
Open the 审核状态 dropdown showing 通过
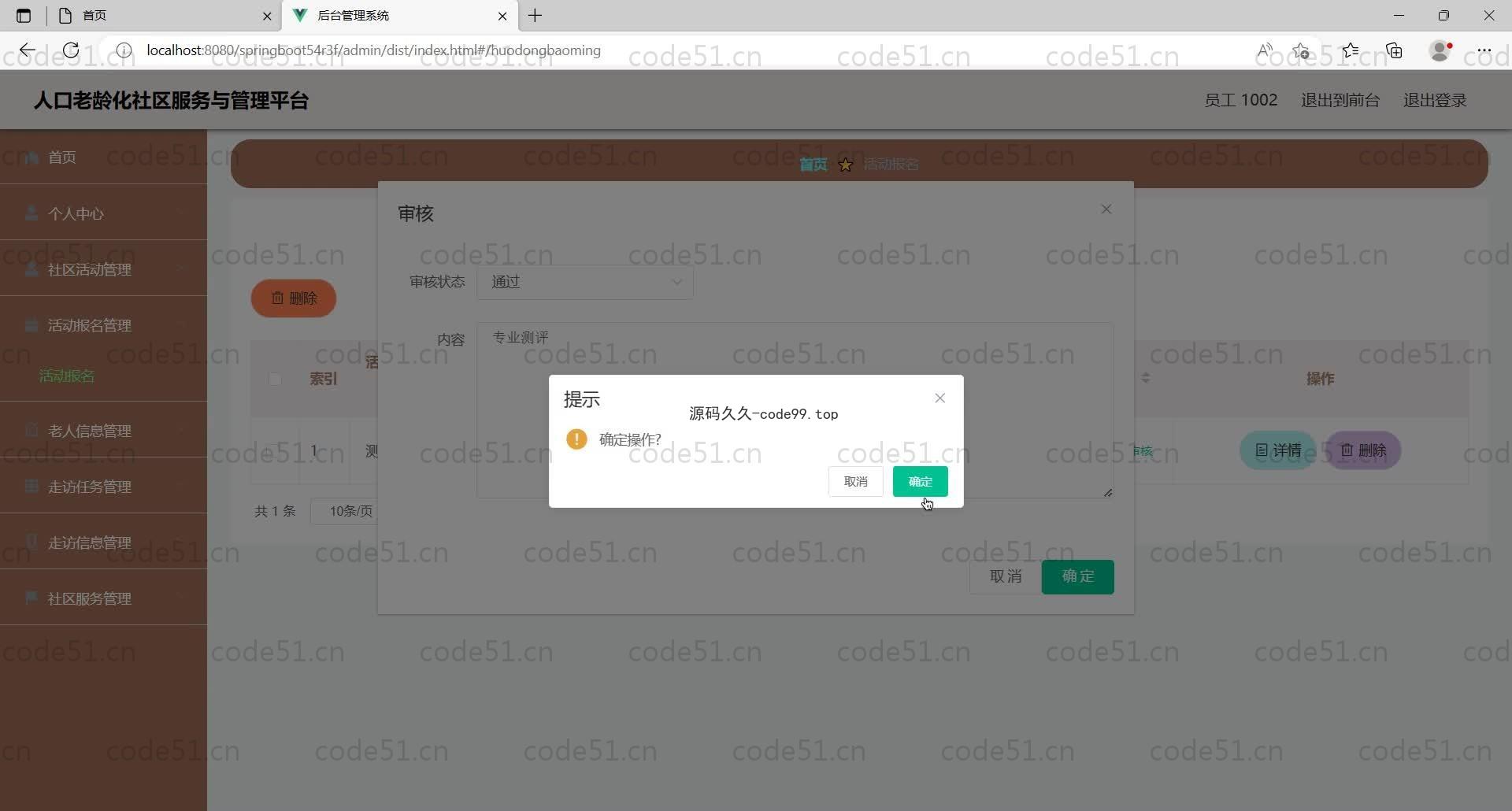(x=585, y=282)
